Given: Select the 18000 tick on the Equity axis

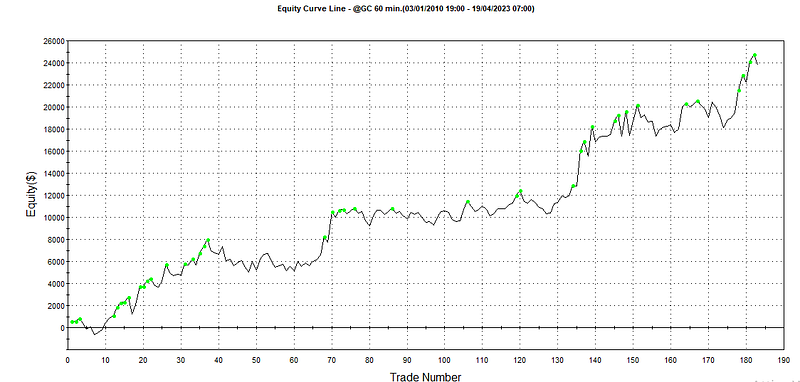Looking at the screenshot, I should coord(54,129).
